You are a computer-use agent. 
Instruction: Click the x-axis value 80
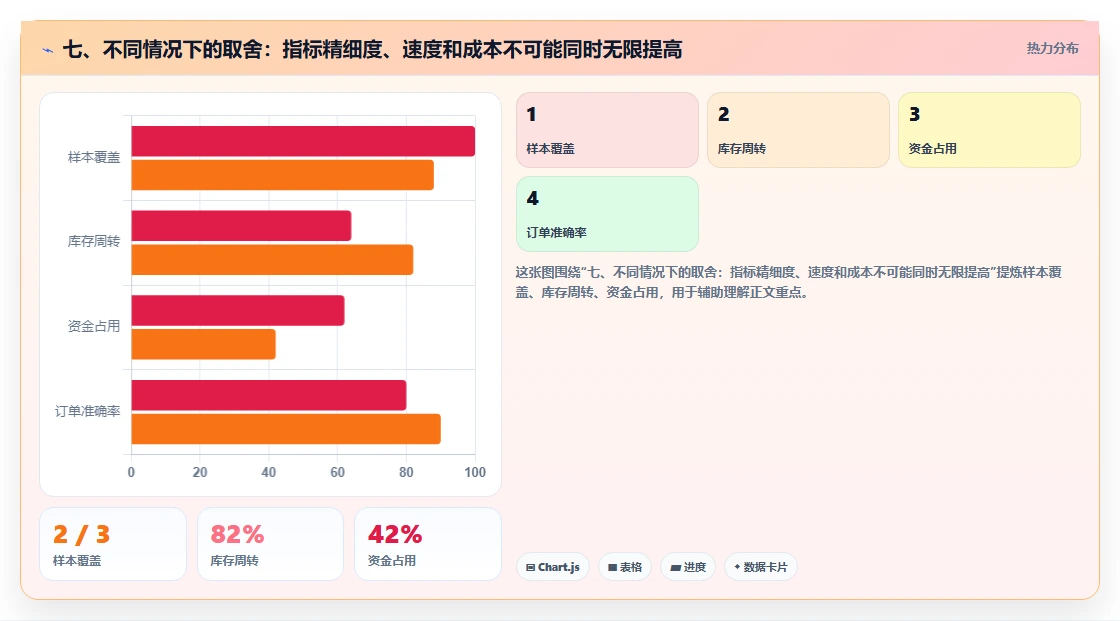click(406, 472)
